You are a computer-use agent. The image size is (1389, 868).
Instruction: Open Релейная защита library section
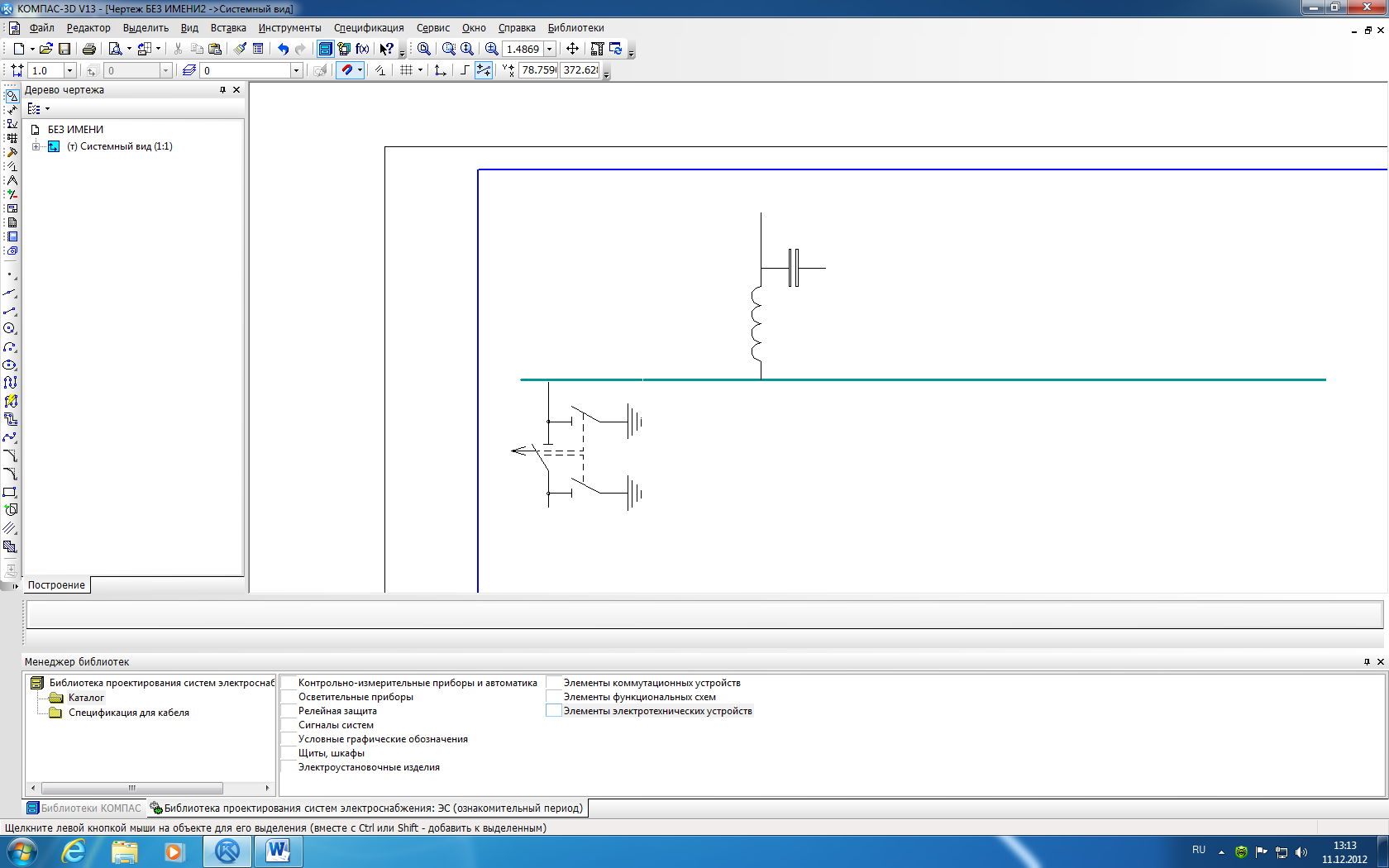click(337, 711)
